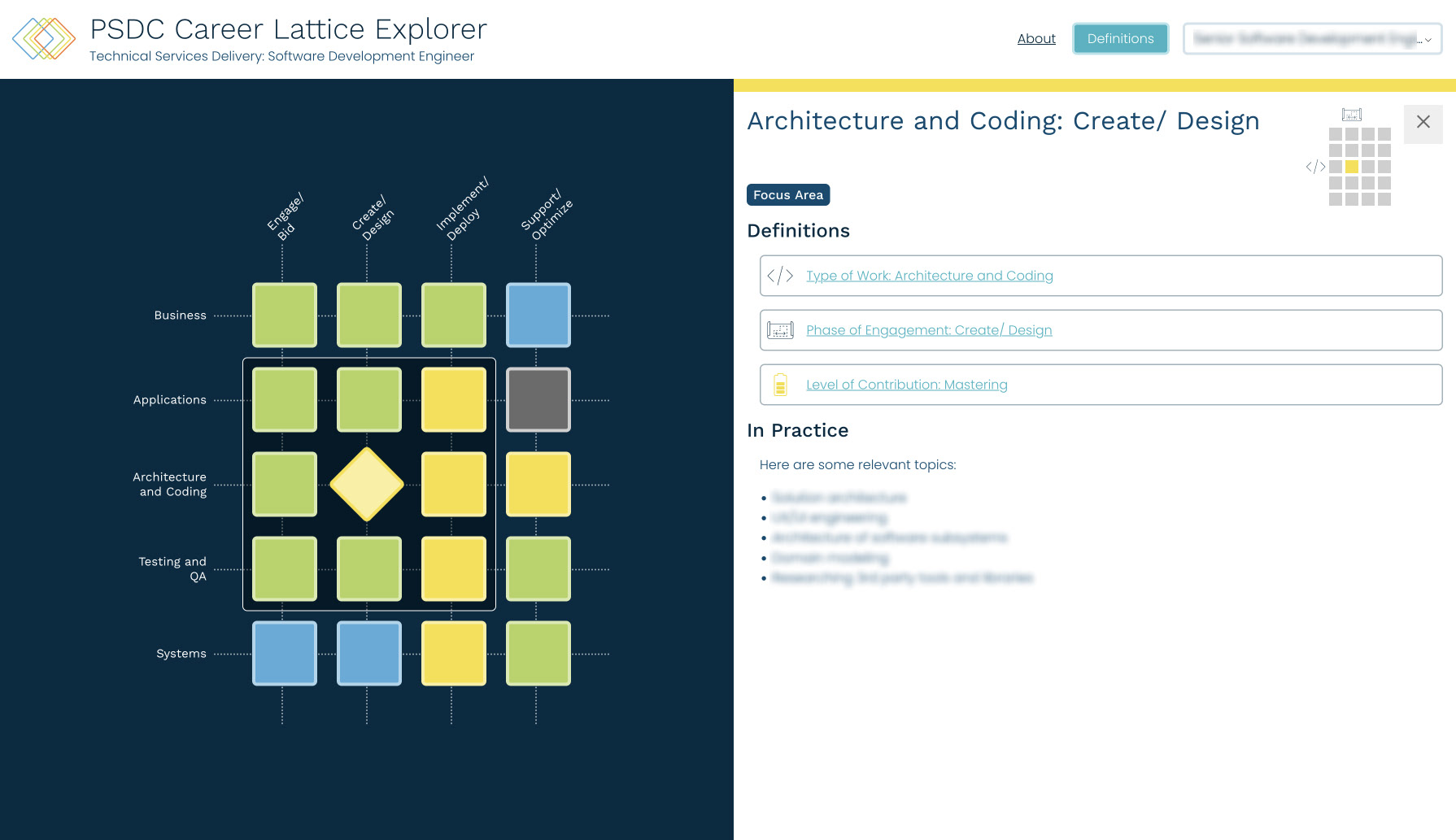Select the Systems Support/Optimize green tile
Viewport: 1456px width, 840px height.
click(538, 654)
